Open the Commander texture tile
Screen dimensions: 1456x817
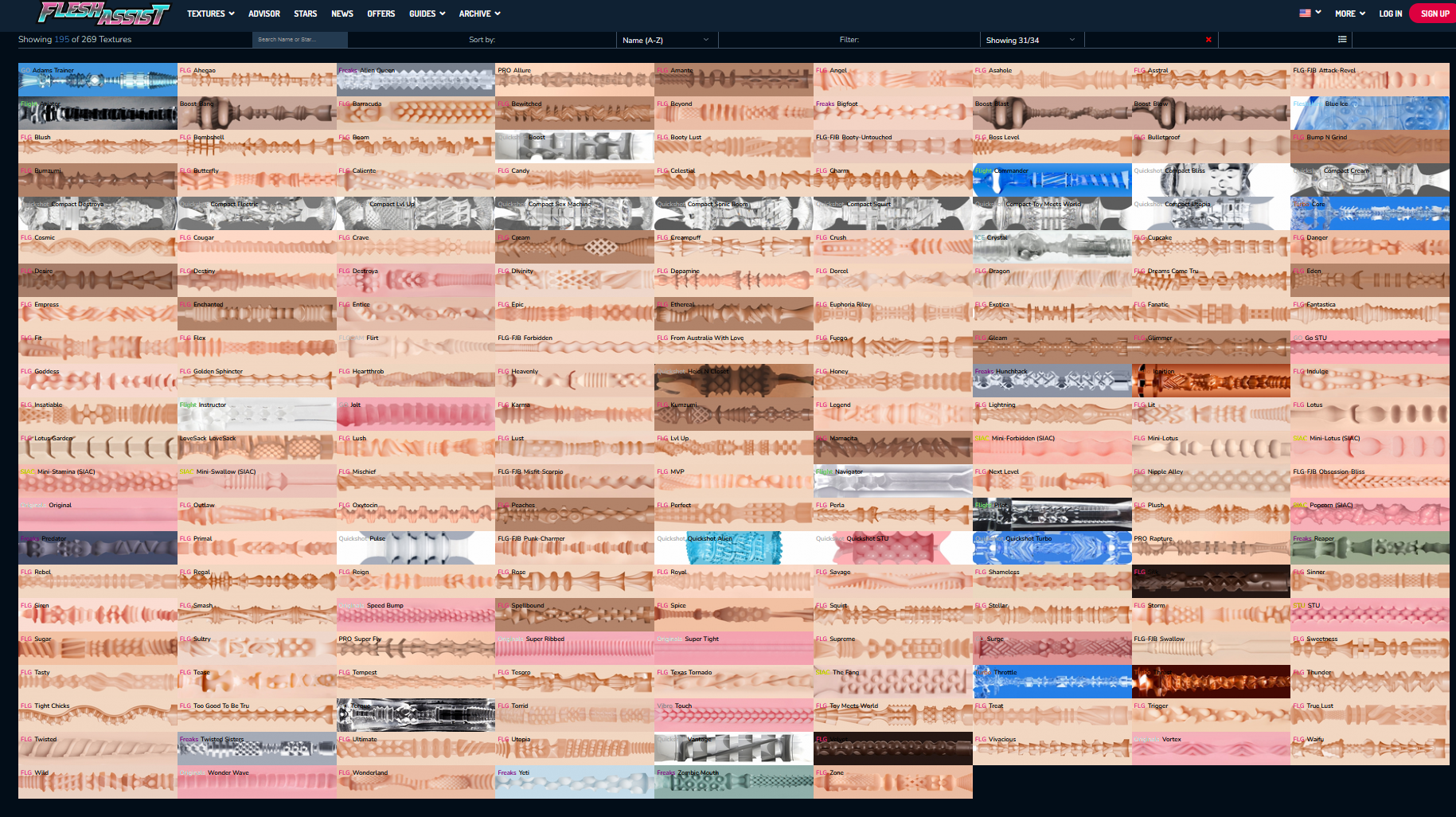tap(1052, 180)
